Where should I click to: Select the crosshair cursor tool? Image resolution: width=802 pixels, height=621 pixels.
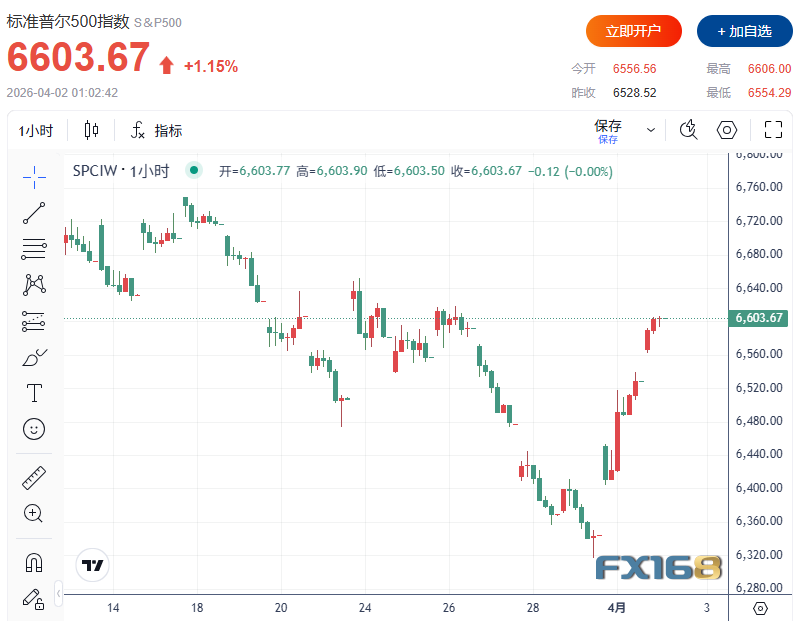click(x=34, y=177)
